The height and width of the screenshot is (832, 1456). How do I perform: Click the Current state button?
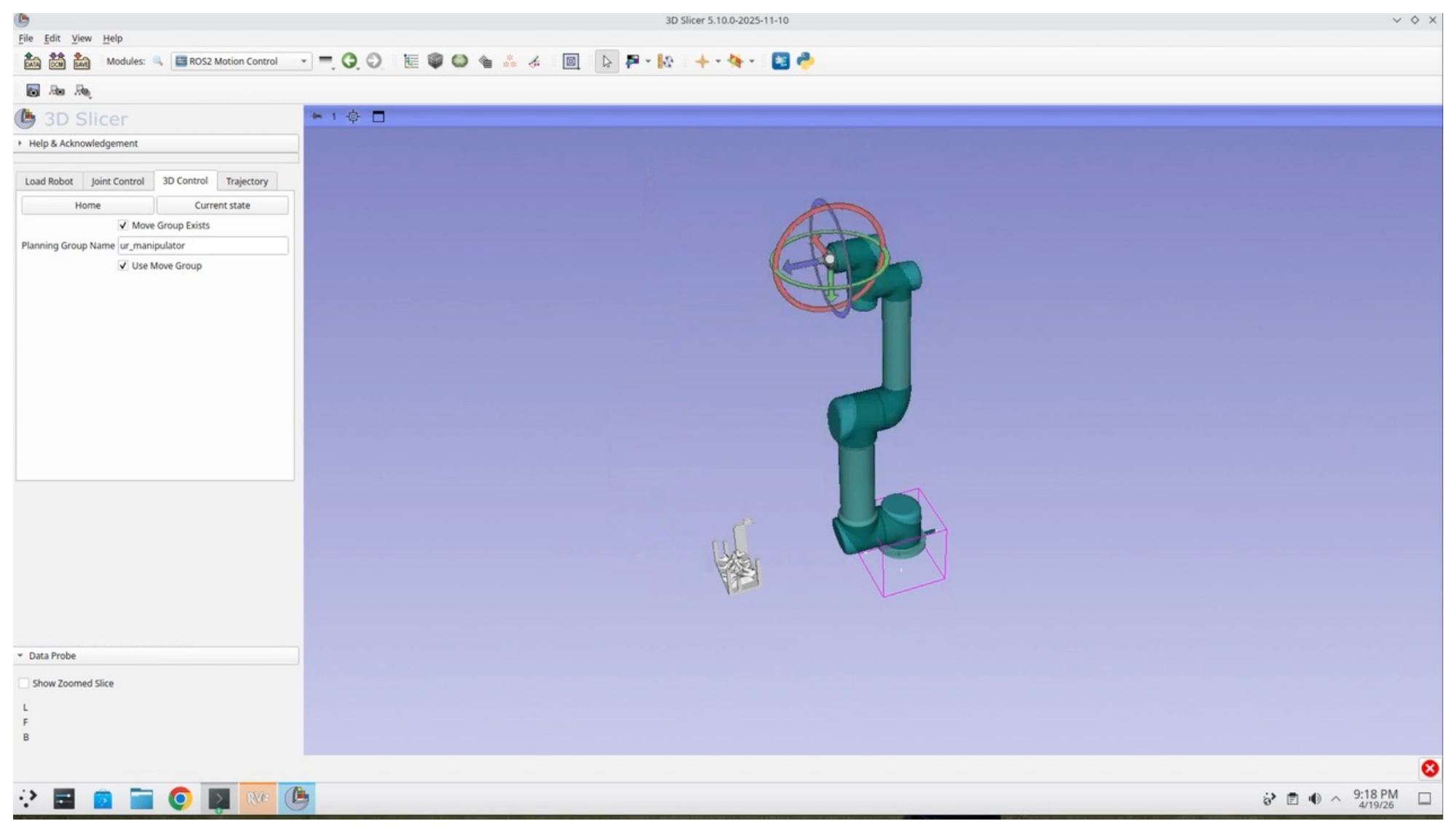coord(222,205)
